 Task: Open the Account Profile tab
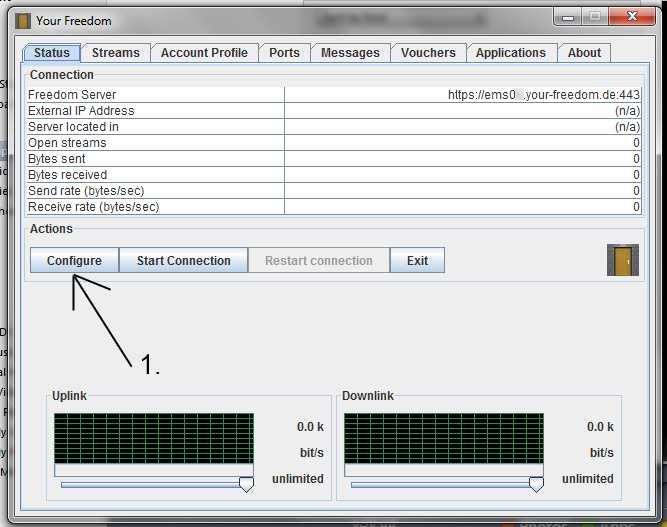(204, 53)
